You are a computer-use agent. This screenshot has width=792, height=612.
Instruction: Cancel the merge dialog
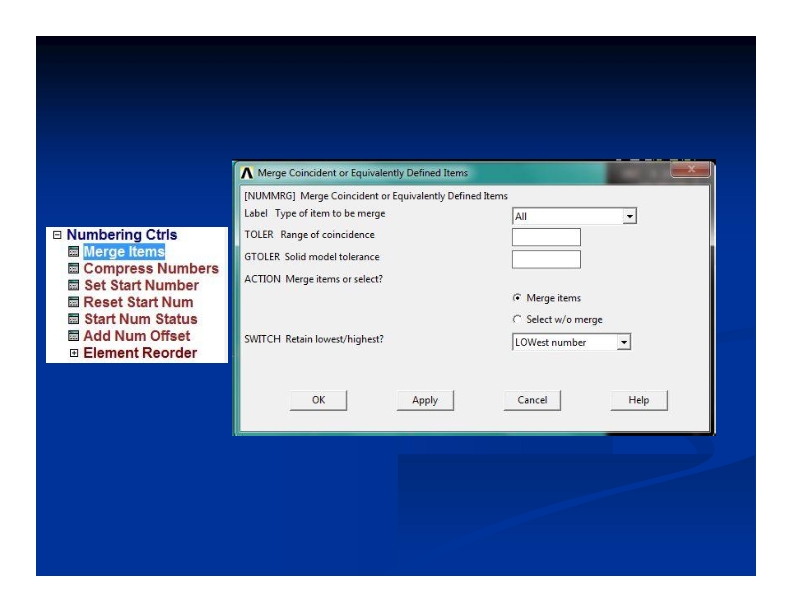pos(532,400)
